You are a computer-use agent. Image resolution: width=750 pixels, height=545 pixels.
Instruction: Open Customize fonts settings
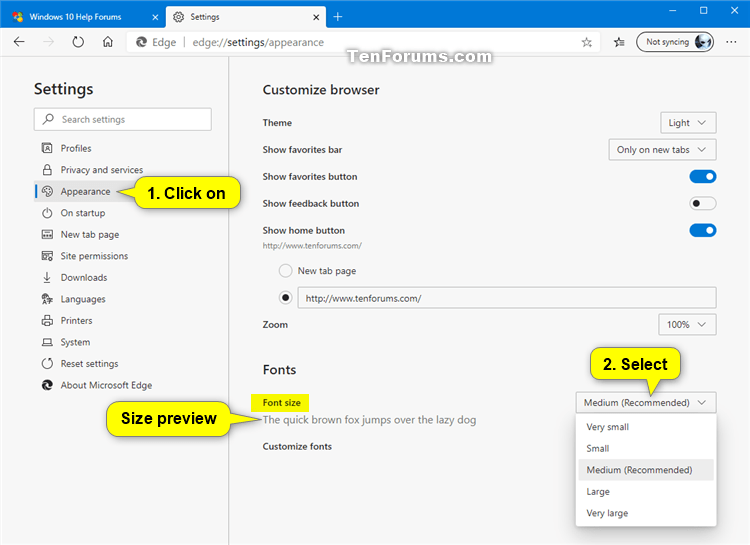tap(297, 446)
